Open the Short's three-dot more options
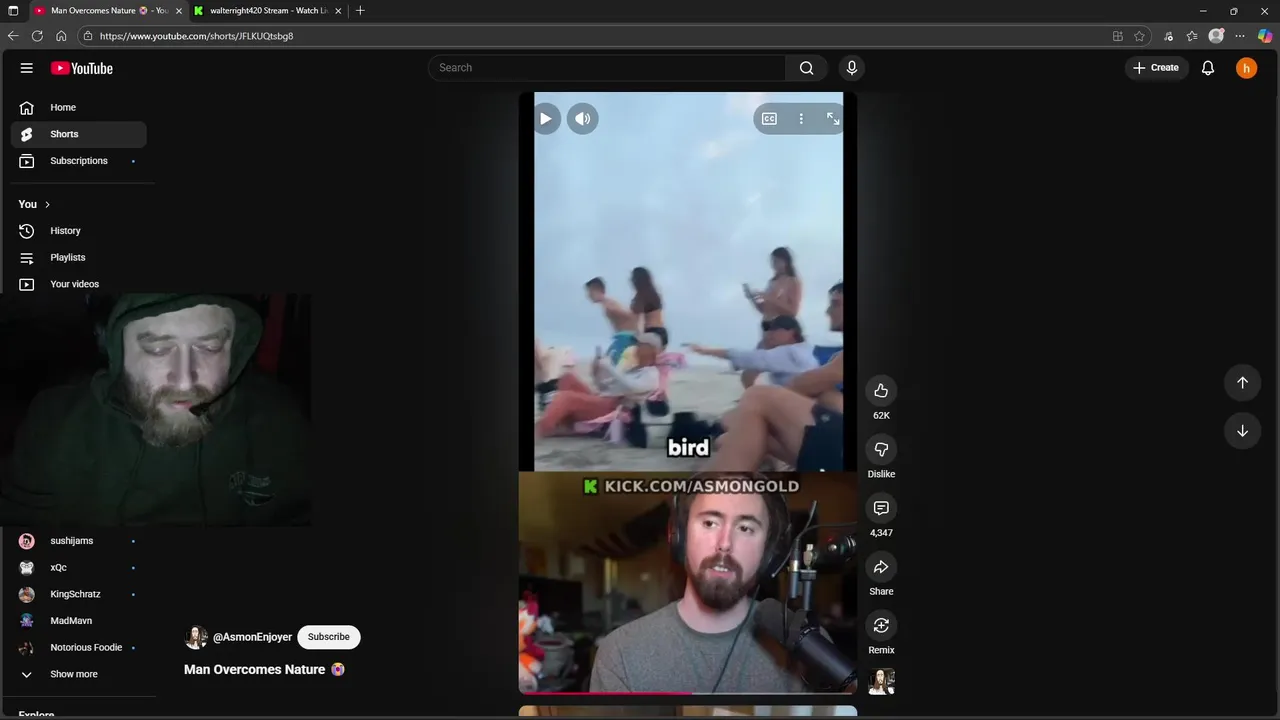Viewport: 1280px width, 720px height. tap(801, 119)
